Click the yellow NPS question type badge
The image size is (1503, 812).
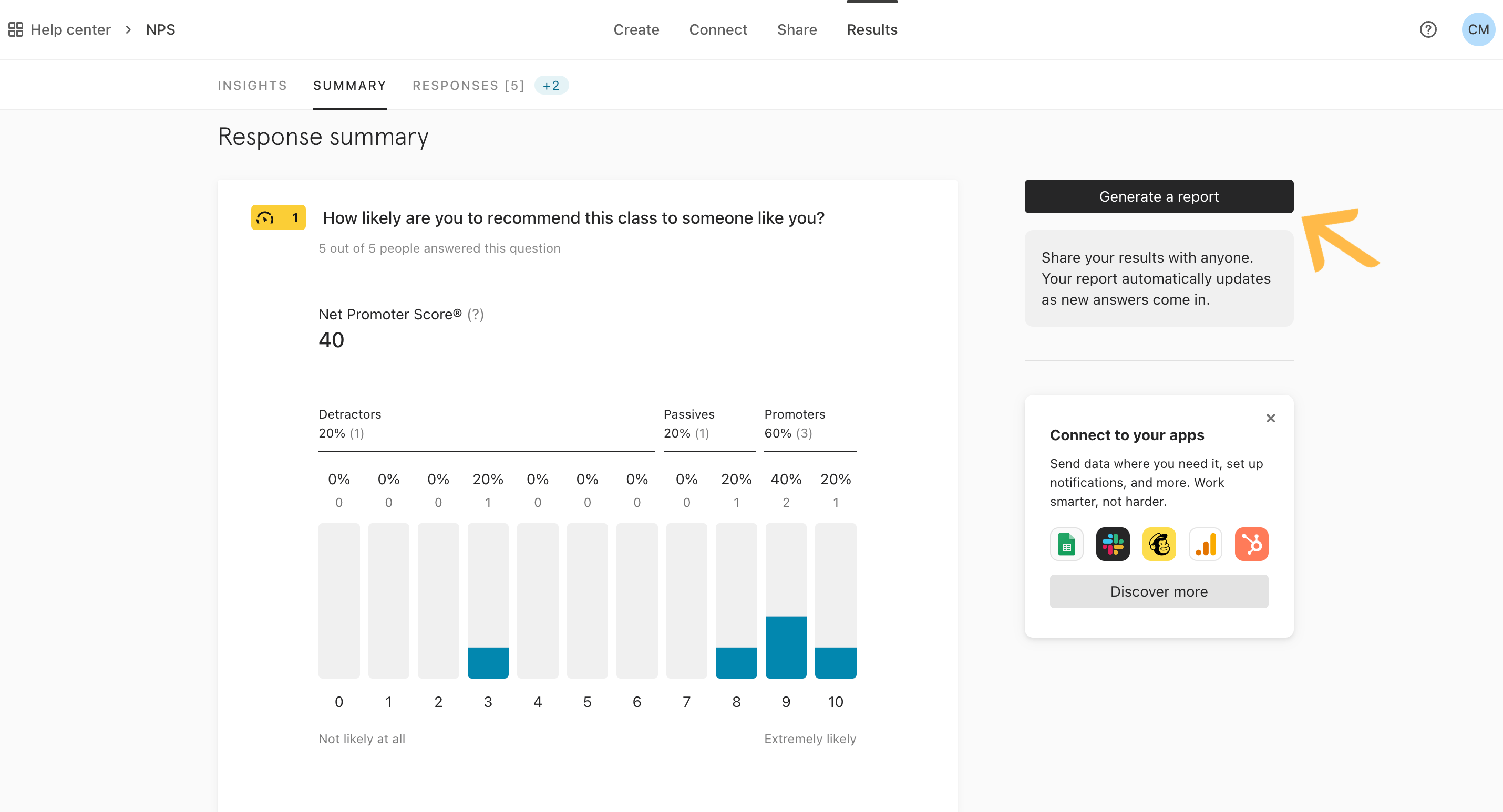[279, 217]
